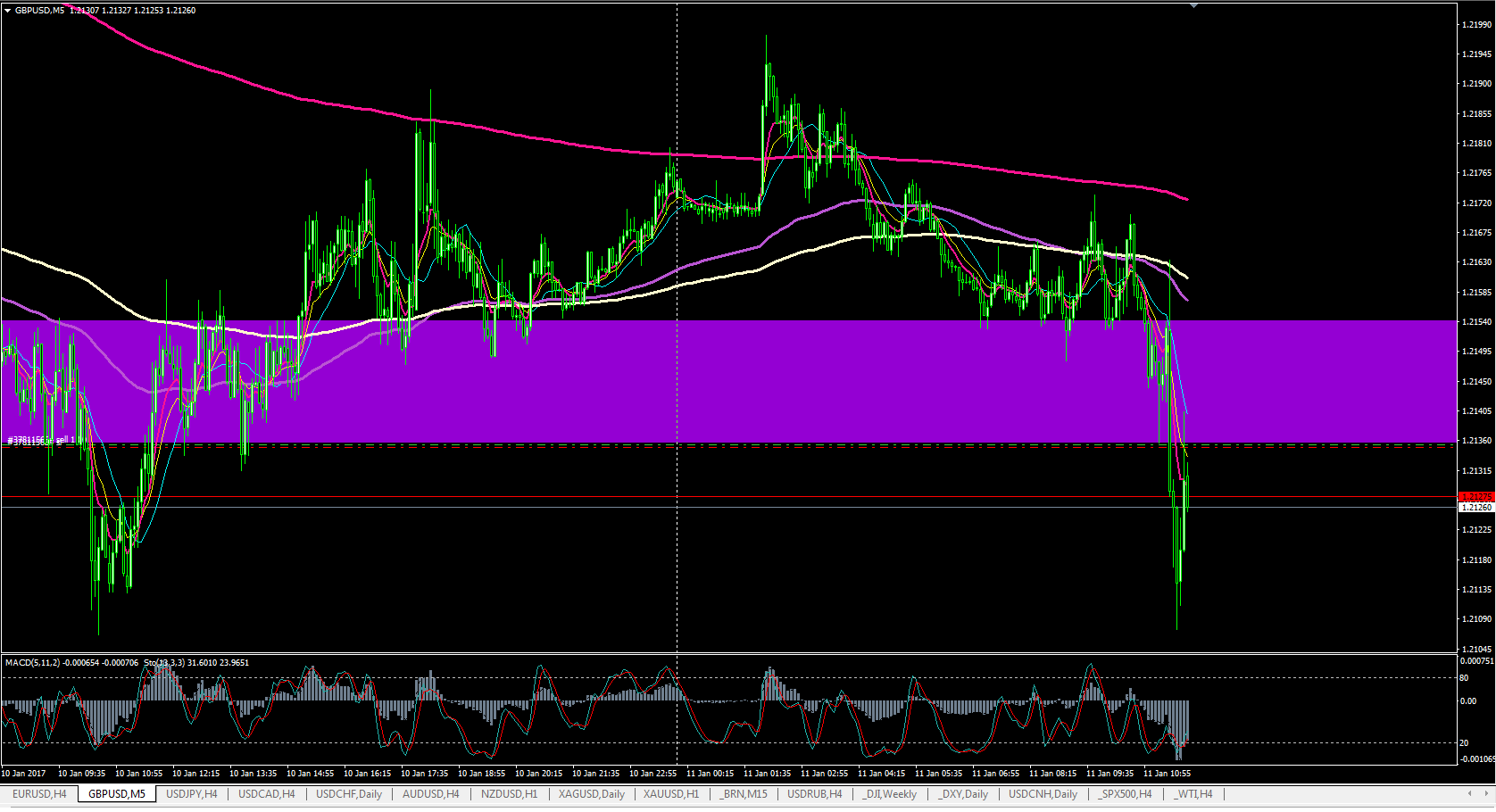Switch to the USDCHF,Daily tab
Image resolution: width=1496 pixels, height=812 pixels.
[349, 794]
